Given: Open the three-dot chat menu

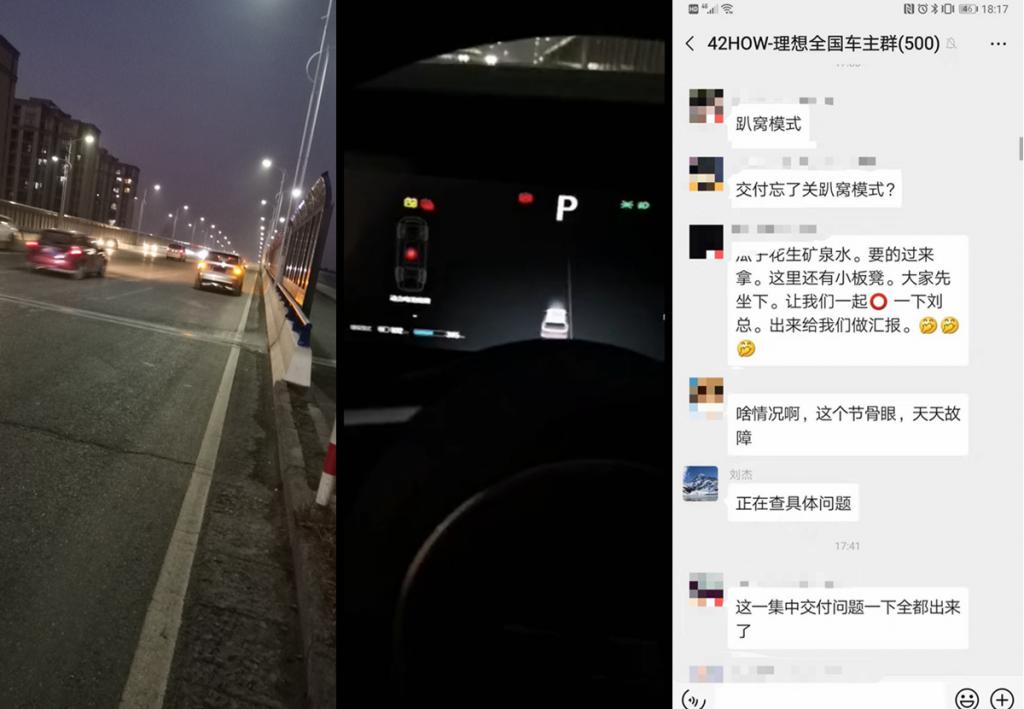Looking at the screenshot, I should click(x=998, y=44).
